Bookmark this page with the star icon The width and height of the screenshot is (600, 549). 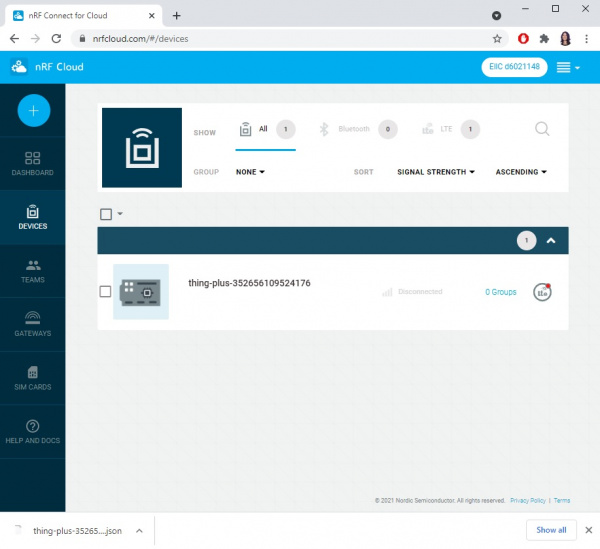497,39
